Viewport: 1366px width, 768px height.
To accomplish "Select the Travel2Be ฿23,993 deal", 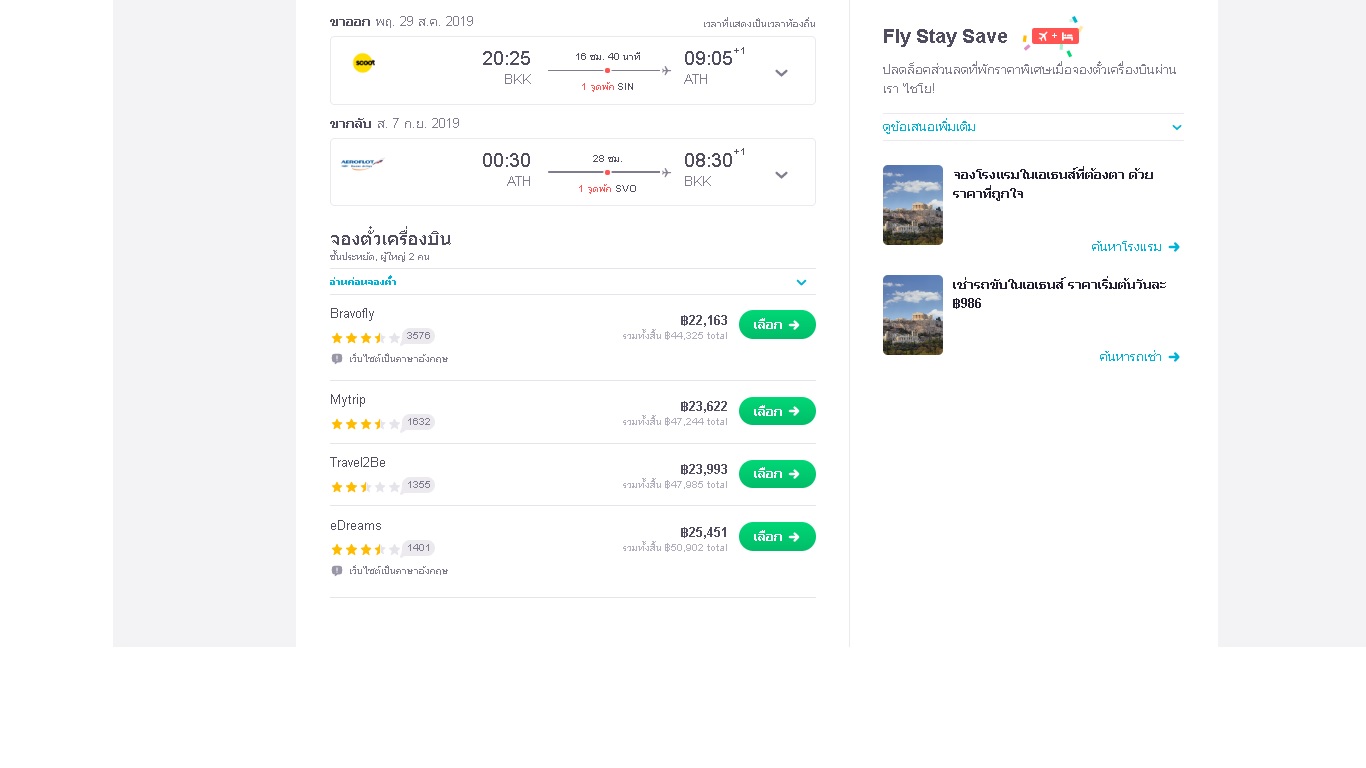I will click(x=777, y=474).
